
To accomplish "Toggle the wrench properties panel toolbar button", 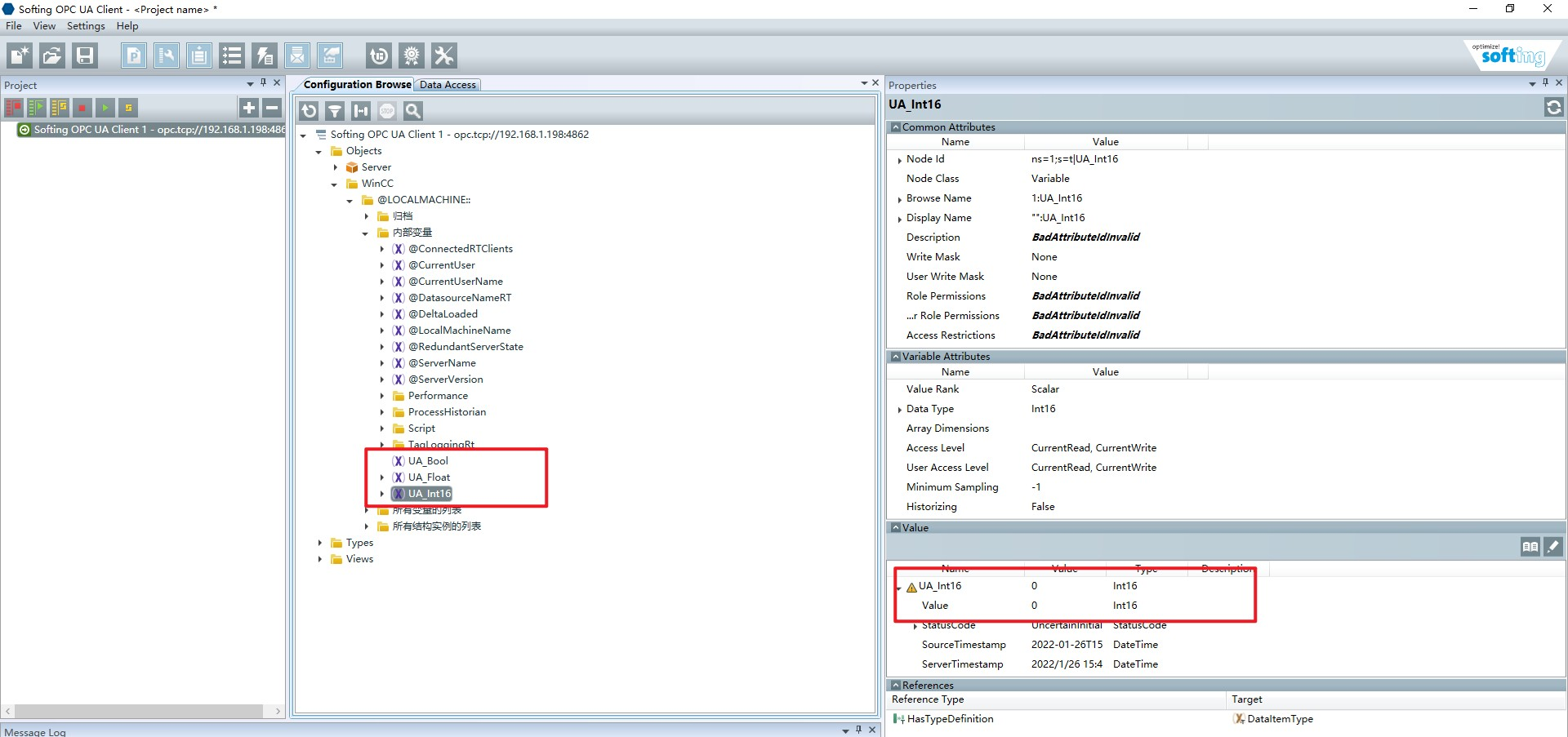I will pyautogui.click(x=167, y=55).
